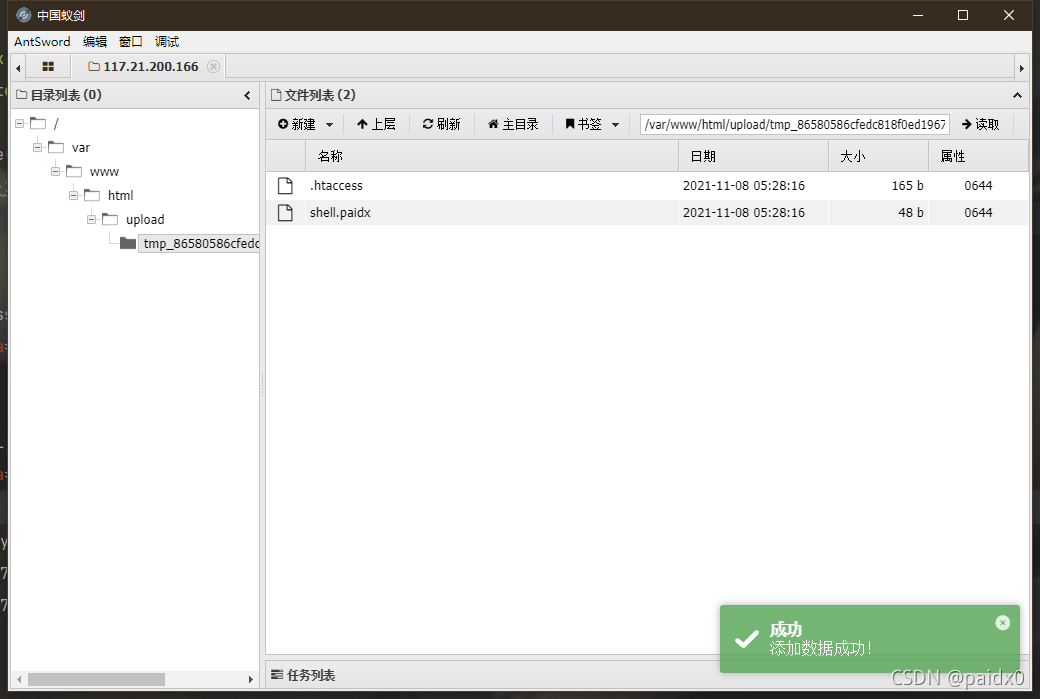Open the 编辑 menu

[x=95, y=42]
